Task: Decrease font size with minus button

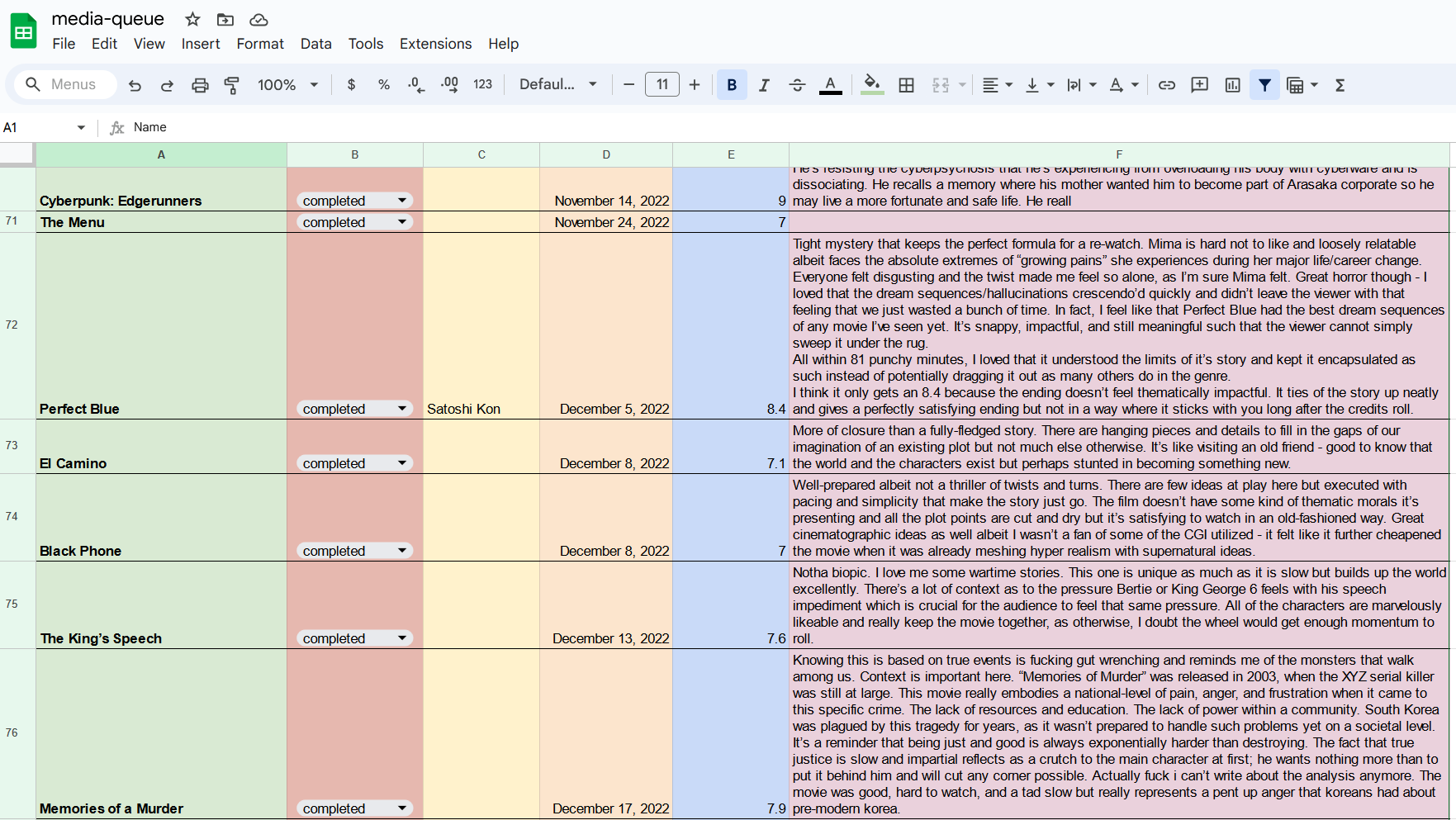Action: pos(628,84)
